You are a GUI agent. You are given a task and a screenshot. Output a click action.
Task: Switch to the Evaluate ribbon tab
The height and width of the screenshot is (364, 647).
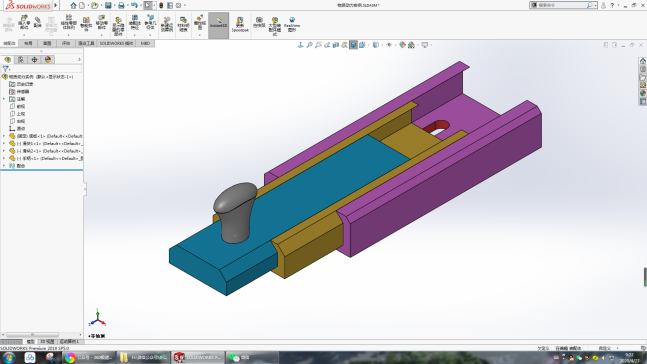(66, 43)
